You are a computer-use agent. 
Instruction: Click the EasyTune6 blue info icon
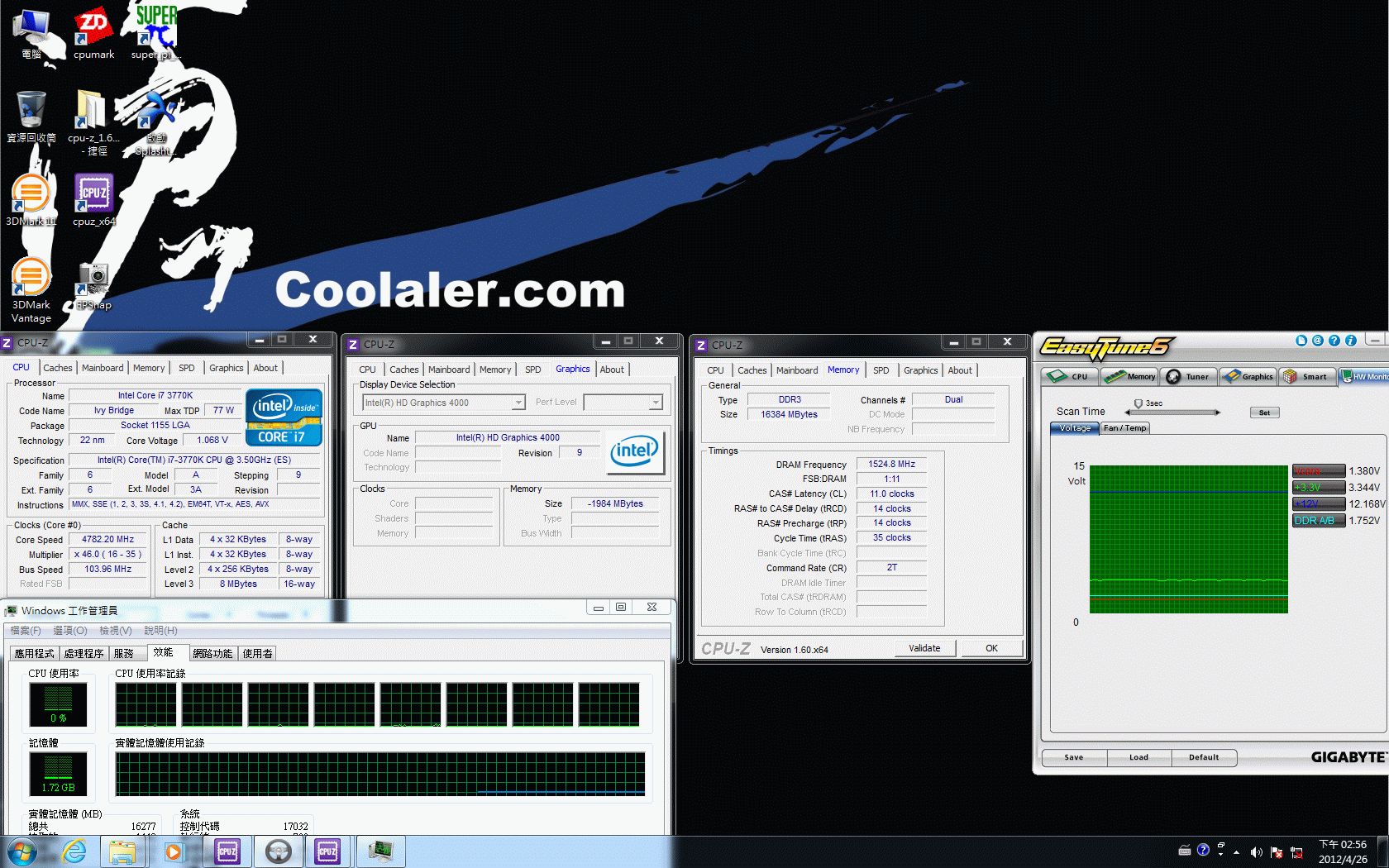coord(1351,341)
